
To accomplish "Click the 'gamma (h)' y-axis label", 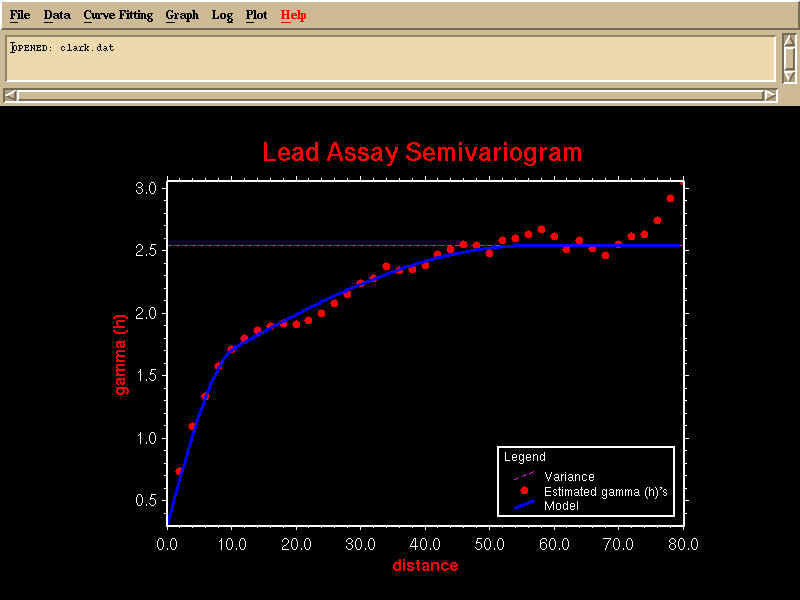I will (x=120, y=355).
